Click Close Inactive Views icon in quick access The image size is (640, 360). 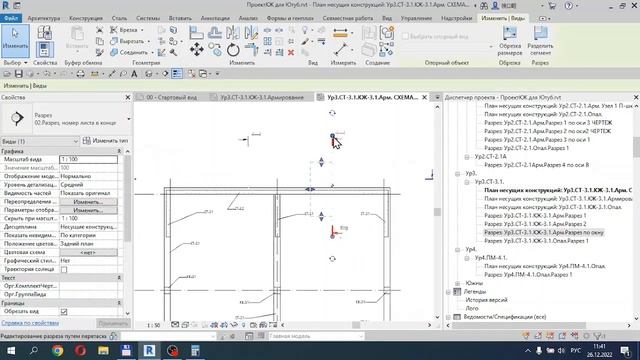[191, 74]
